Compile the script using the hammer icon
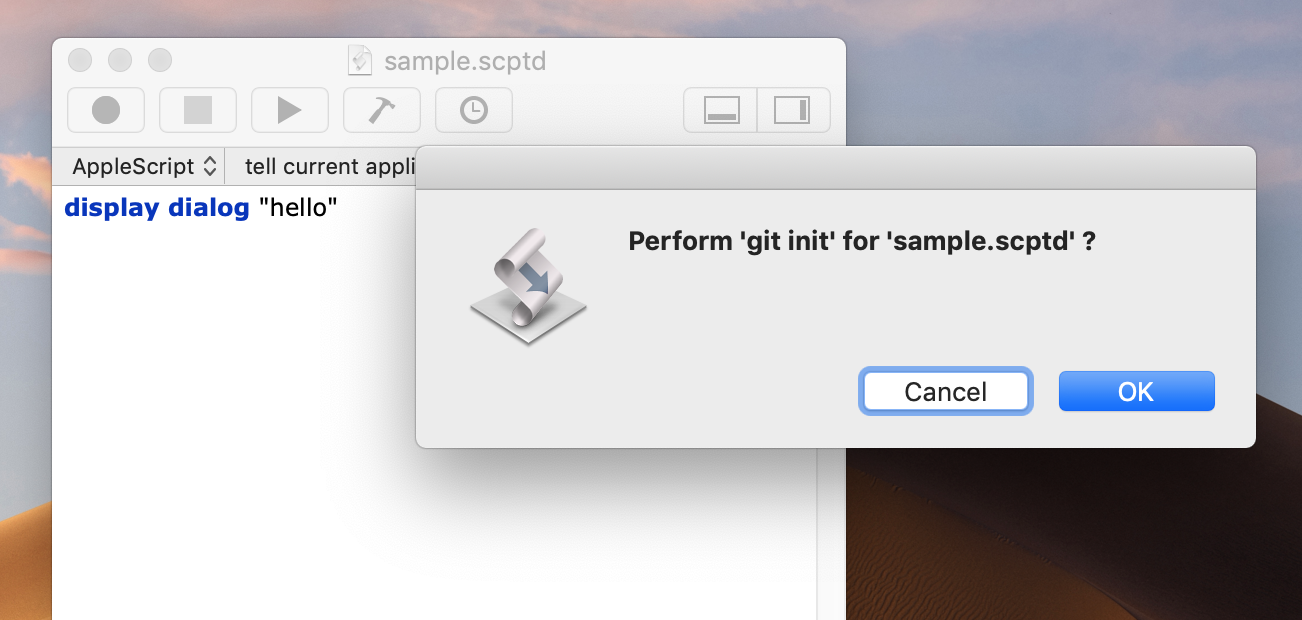Screen dimensions: 1302x620 [382, 110]
